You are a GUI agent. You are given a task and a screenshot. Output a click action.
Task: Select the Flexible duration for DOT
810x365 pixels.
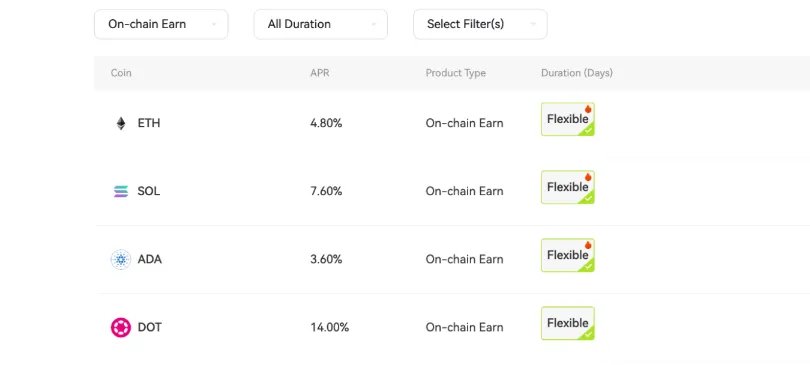point(568,324)
